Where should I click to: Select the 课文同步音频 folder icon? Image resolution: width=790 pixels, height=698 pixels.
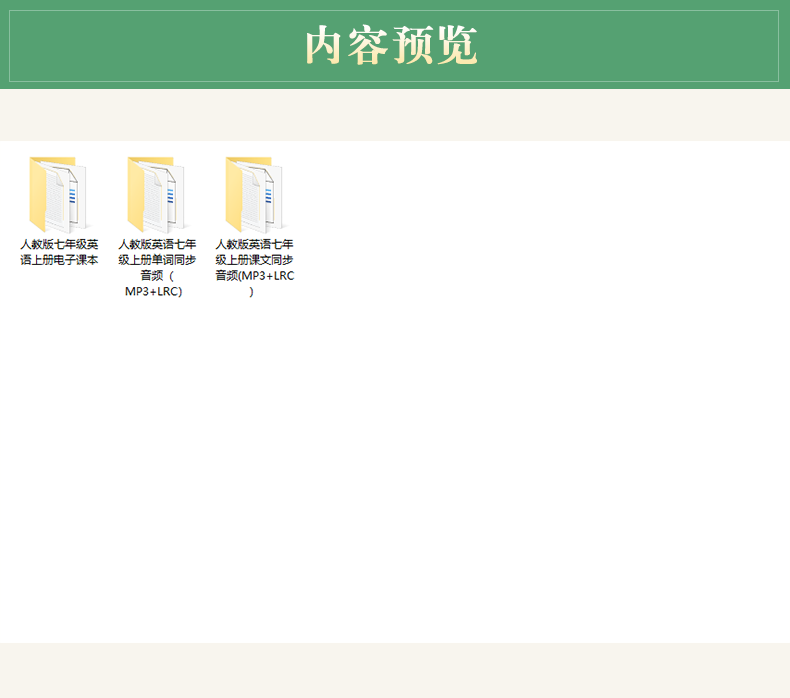point(254,195)
